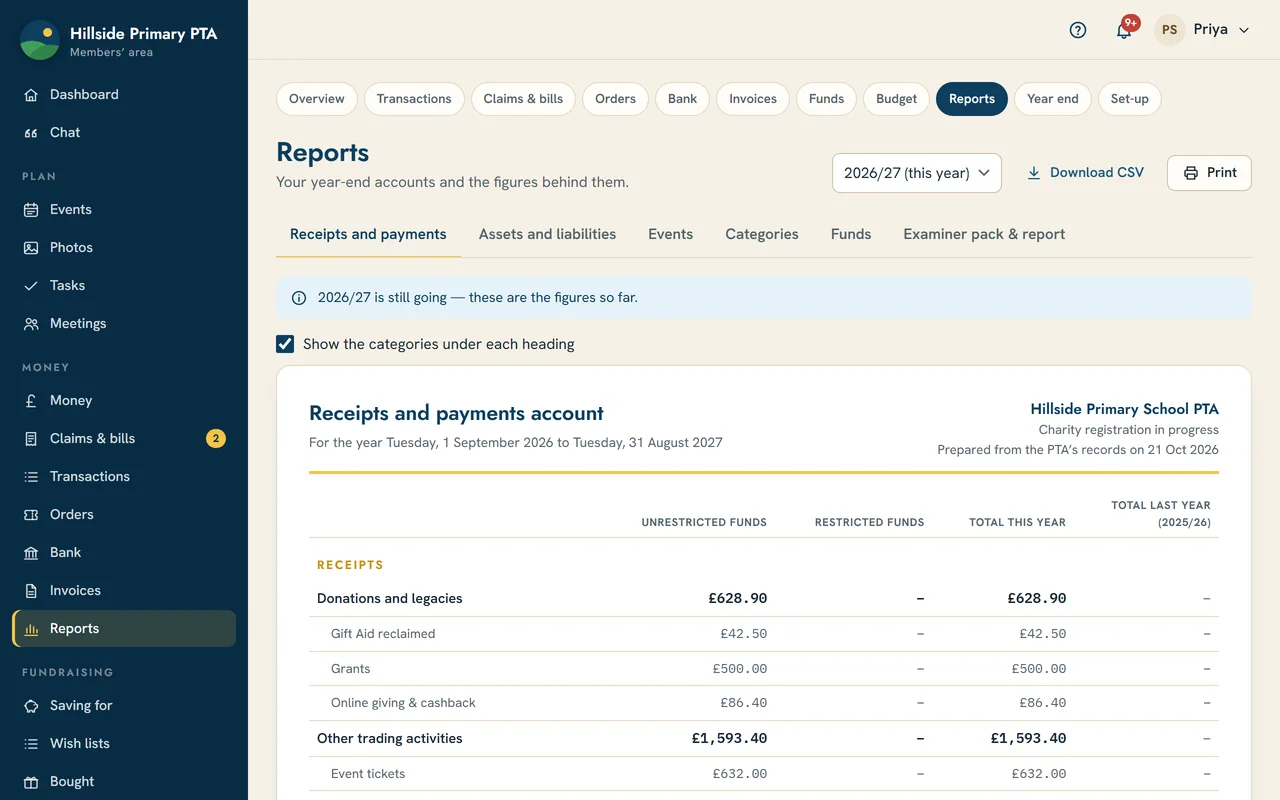Click the Orders ticket icon in sidebar
Image resolution: width=1280 pixels, height=800 pixels.
[x=31, y=515]
